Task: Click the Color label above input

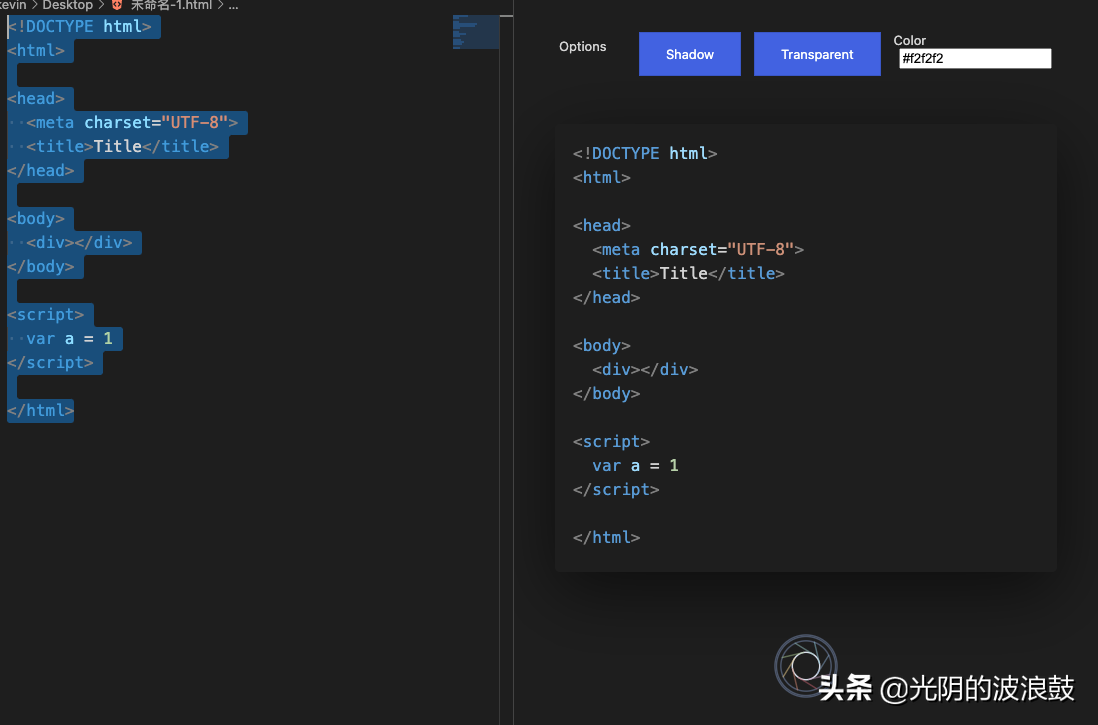Action: (909, 41)
